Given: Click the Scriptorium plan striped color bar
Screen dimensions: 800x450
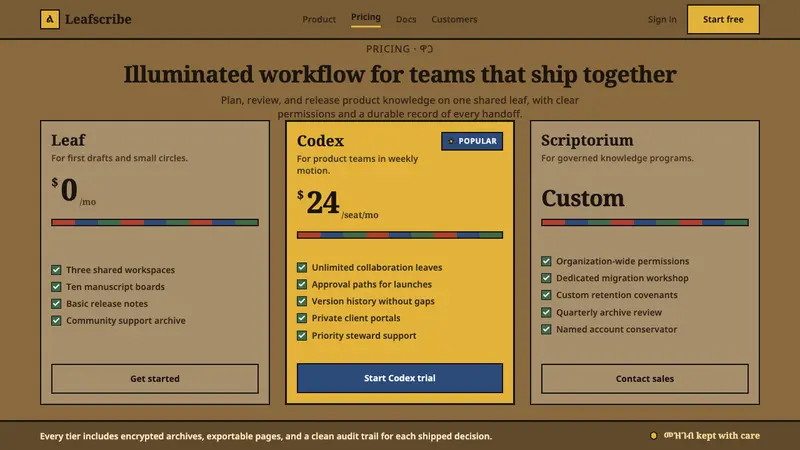Looking at the screenshot, I should coord(644,222).
